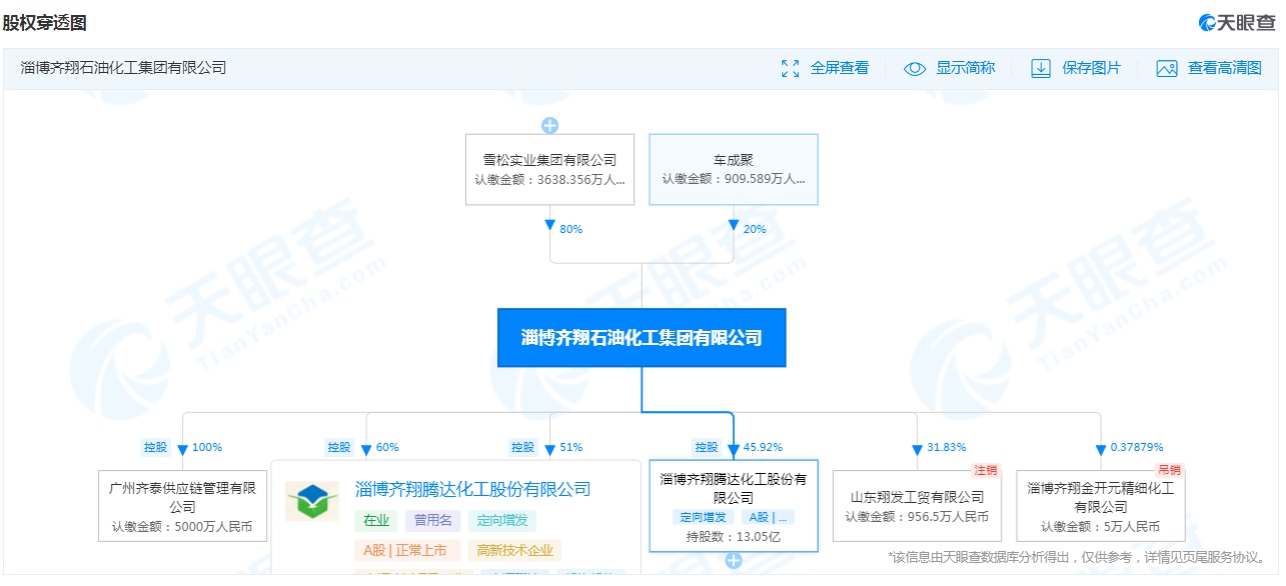Click the 控股 badge next to 51%

point(524,447)
